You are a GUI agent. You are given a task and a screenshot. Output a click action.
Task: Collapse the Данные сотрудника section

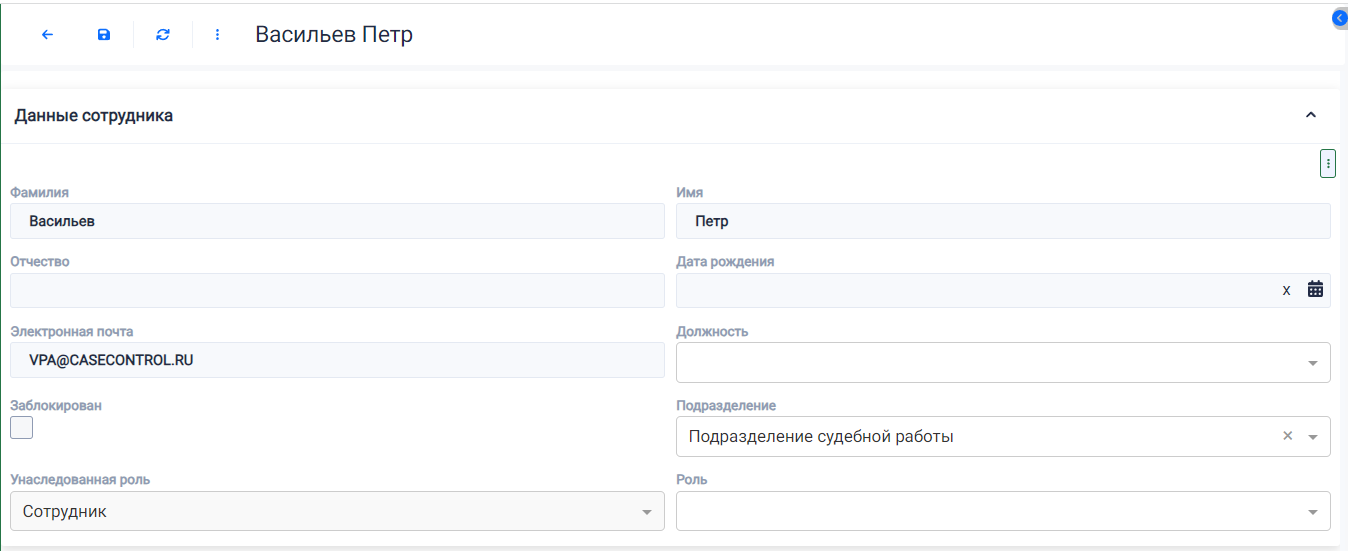(1311, 115)
